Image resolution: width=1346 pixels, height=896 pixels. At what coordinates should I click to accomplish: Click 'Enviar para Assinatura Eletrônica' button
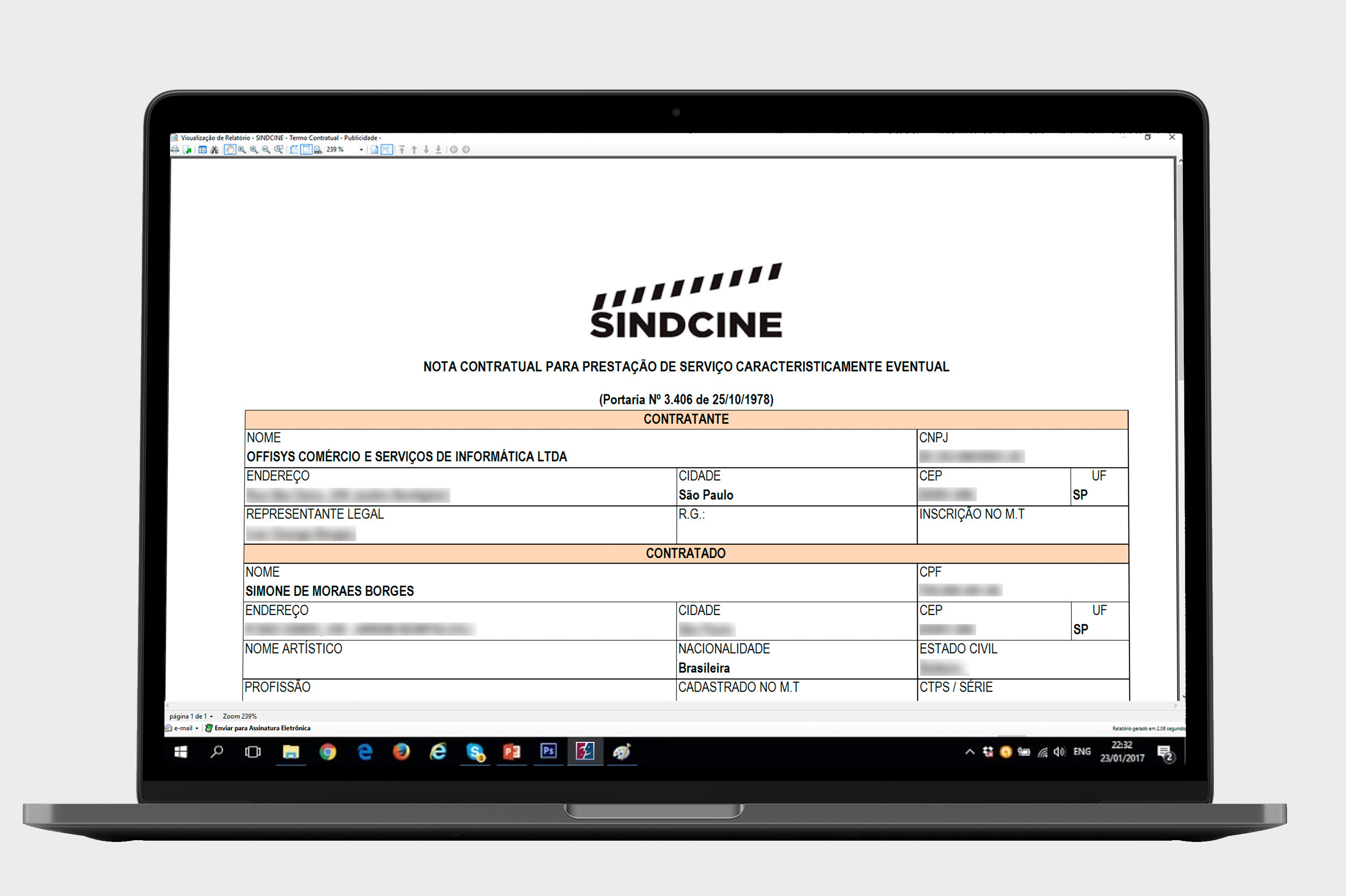click(258, 728)
